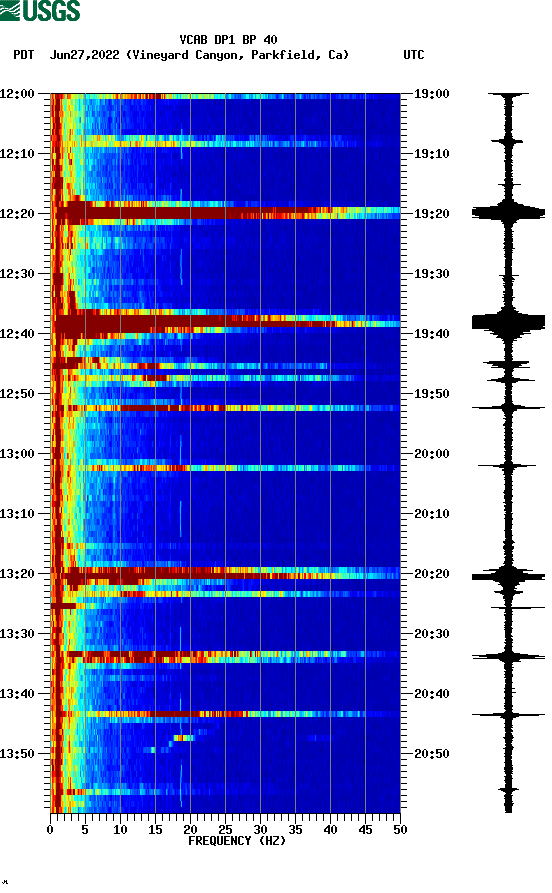Click the 15 Hz frequency axis label
This screenshot has height=893, width=552.
coord(155,830)
